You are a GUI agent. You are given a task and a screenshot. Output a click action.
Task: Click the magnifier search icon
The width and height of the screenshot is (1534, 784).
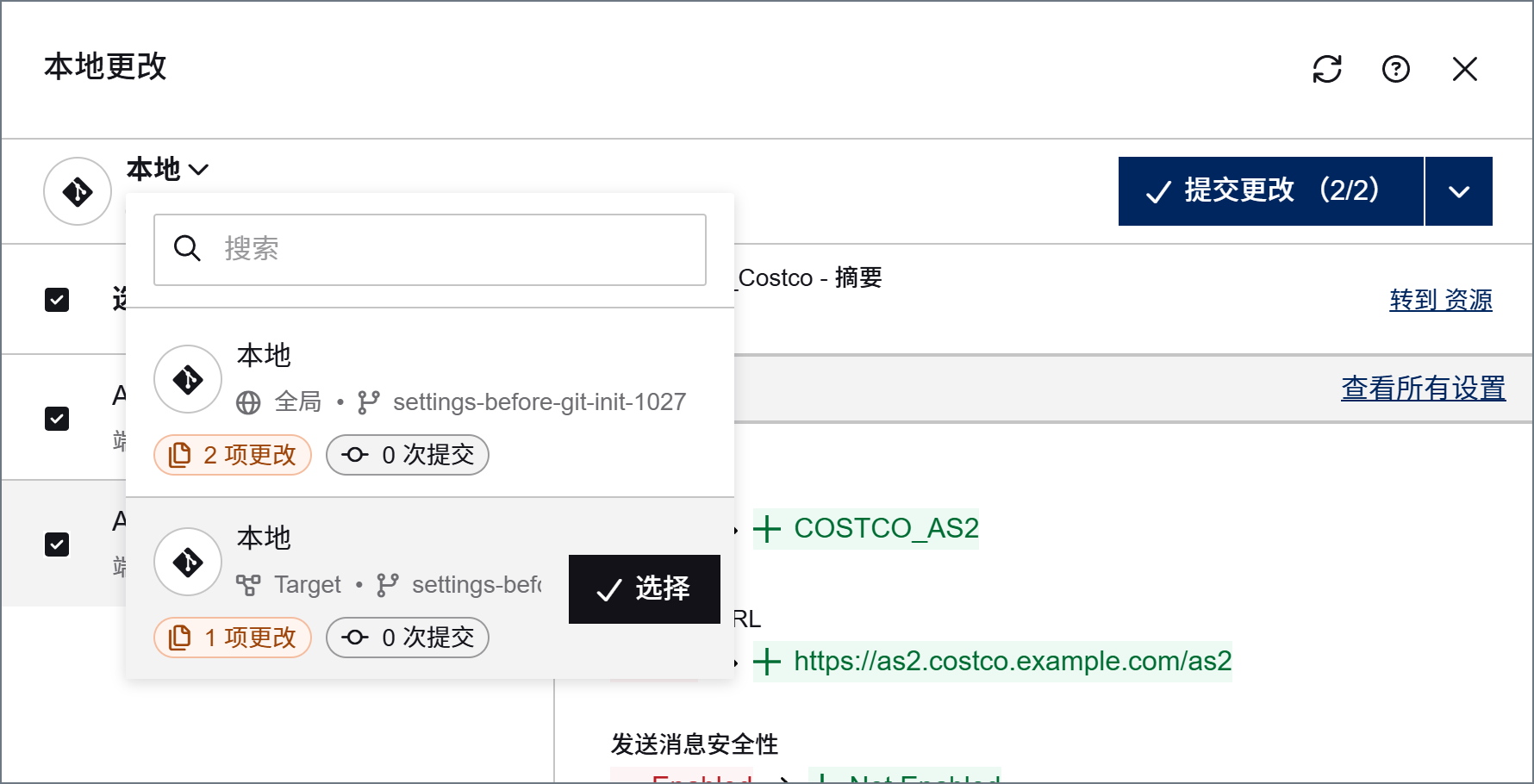point(187,249)
